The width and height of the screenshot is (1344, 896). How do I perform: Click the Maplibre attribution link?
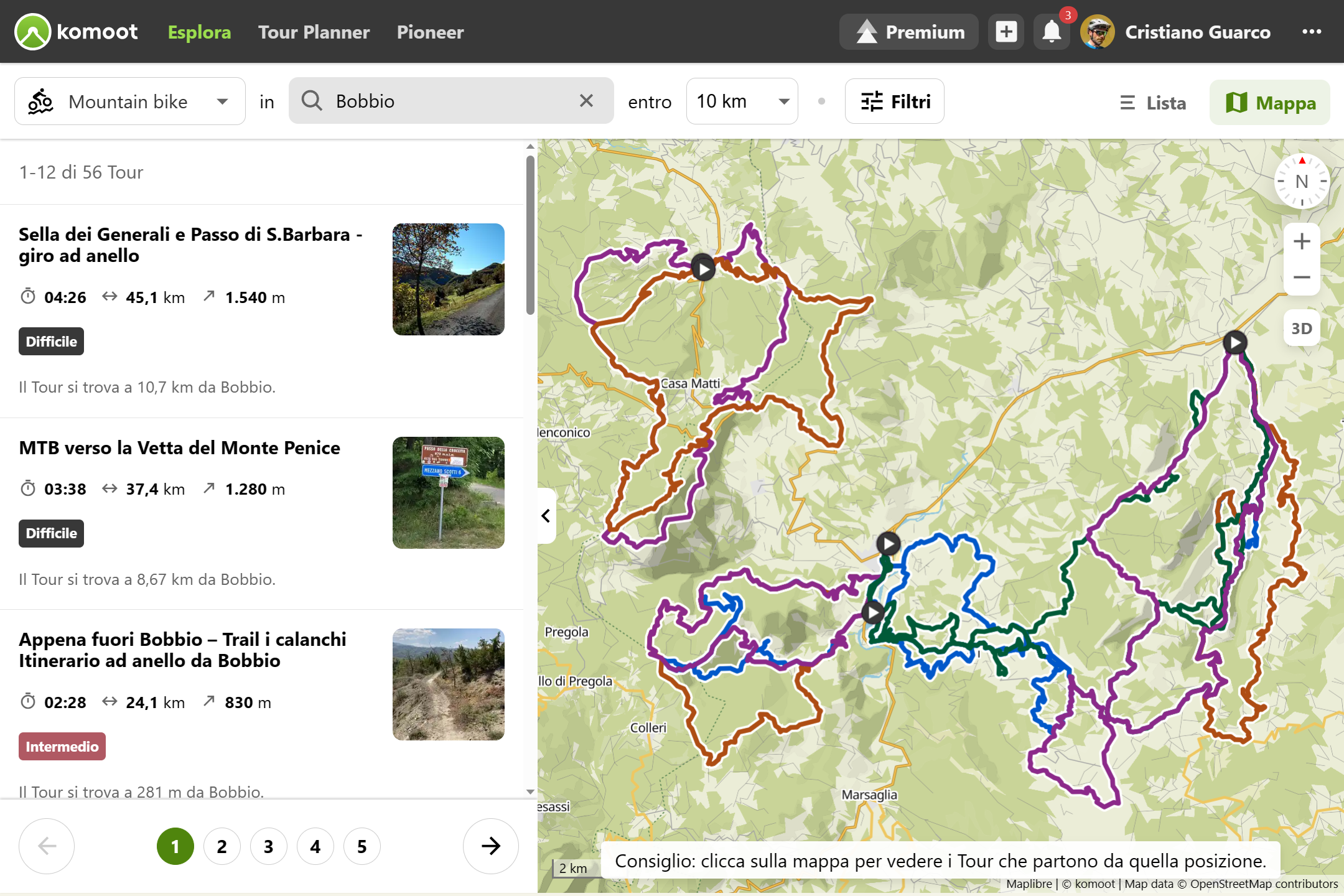1029,884
